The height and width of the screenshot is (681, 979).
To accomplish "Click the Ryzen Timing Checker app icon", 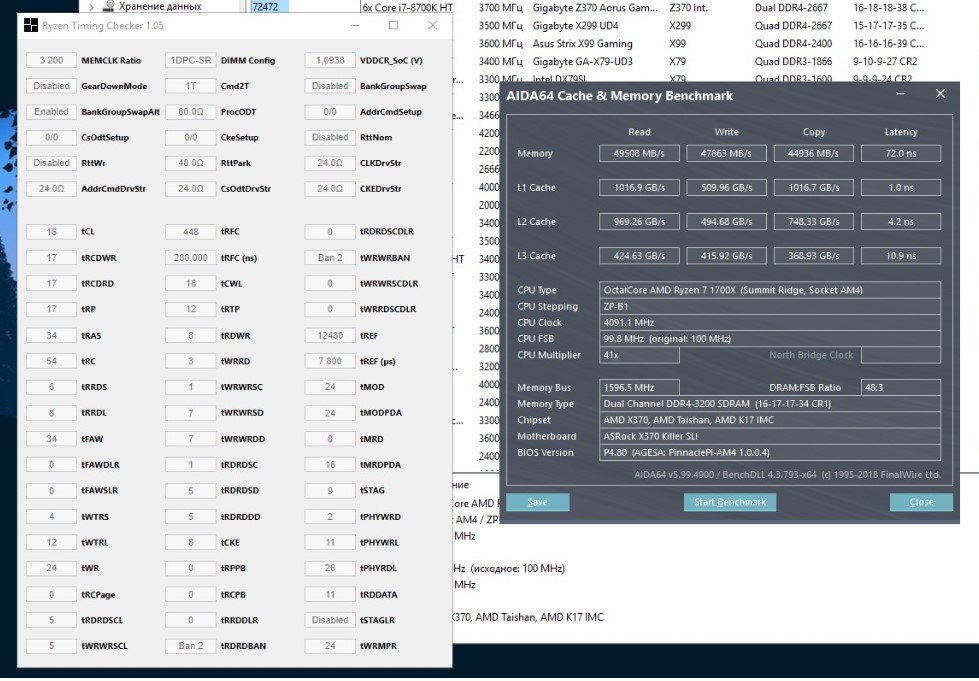I will coord(30,26).
